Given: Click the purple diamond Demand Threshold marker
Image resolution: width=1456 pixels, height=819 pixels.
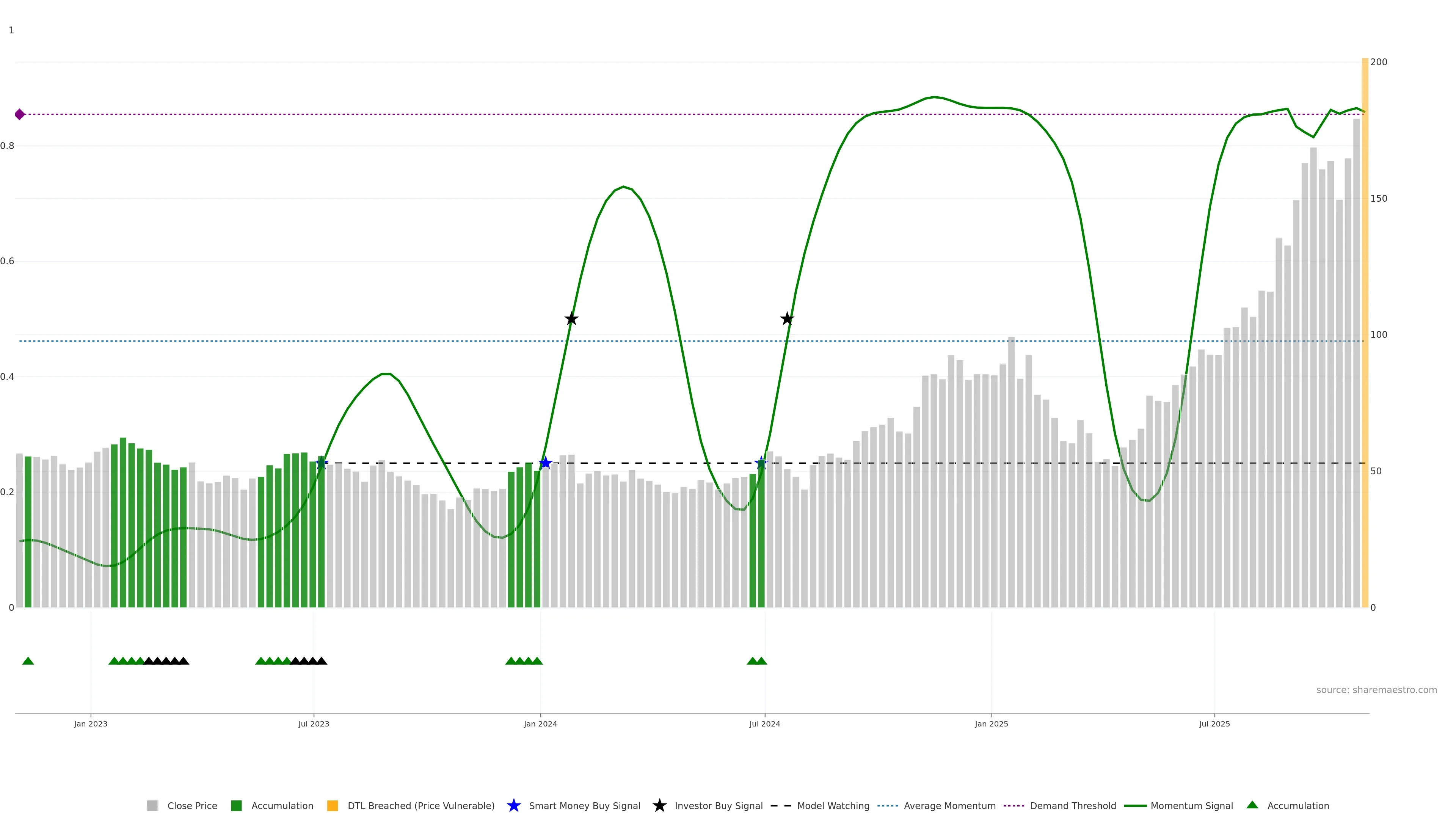Looking at the screenshot, I should (20, 115).
